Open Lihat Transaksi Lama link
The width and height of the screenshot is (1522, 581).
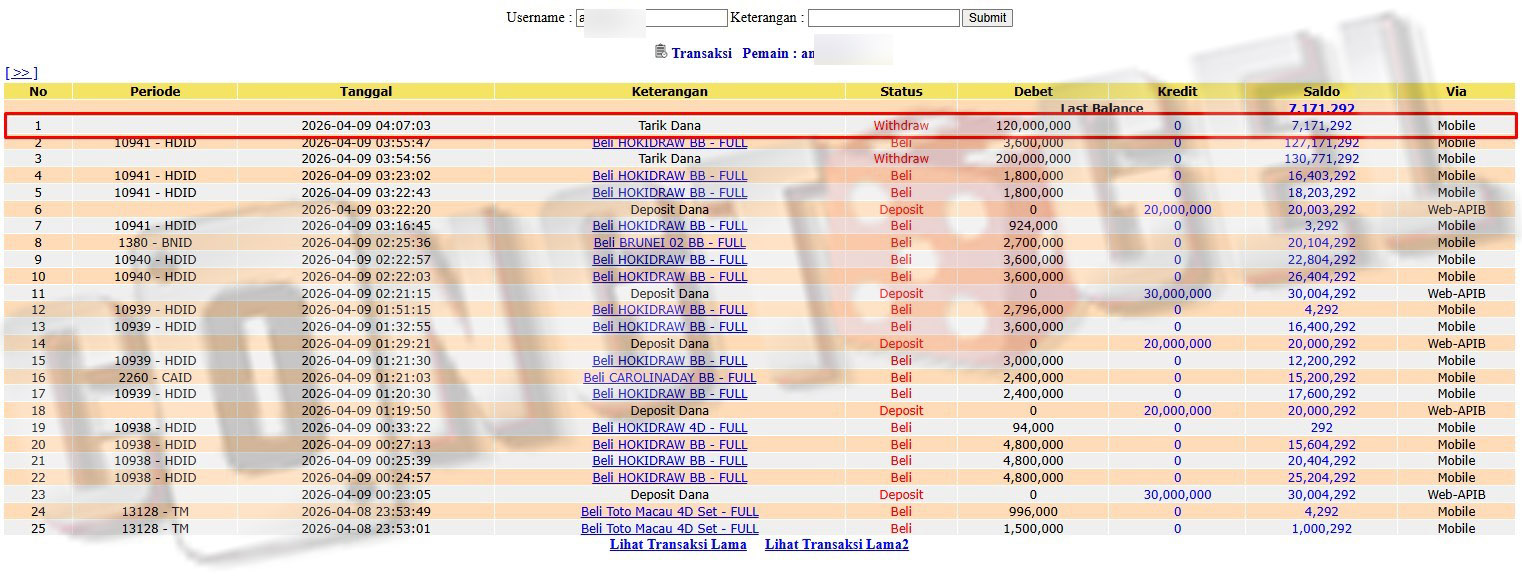678,544
